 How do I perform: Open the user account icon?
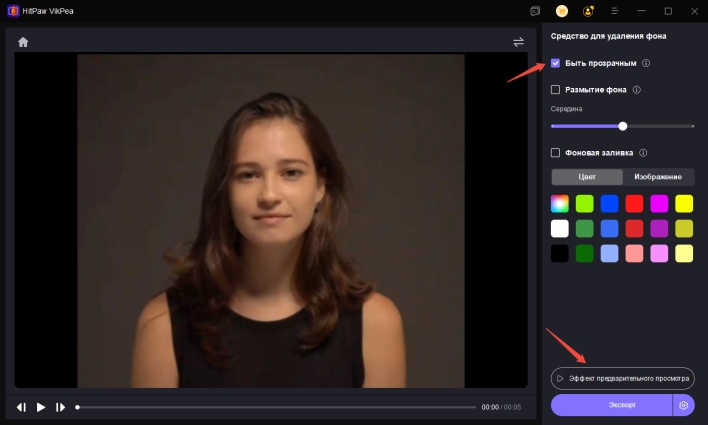coord(588,11)
